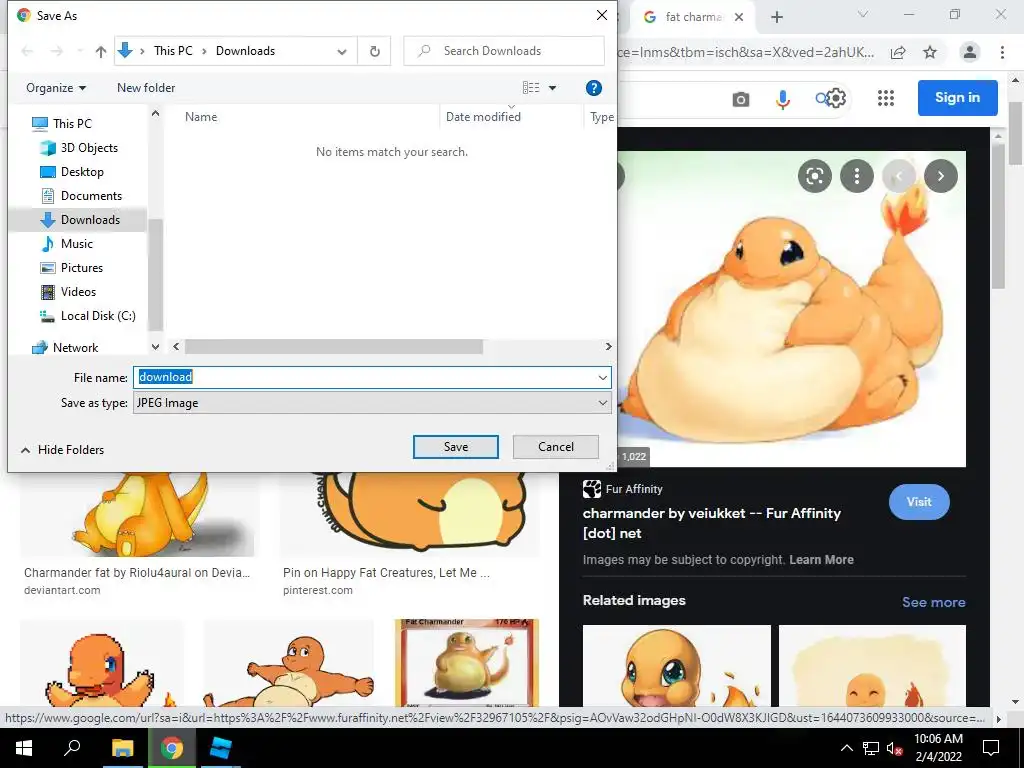Screen dimensions: 1024x768
Task: Click Downloads in the address breadcrumb
Action: click(246, 51)
